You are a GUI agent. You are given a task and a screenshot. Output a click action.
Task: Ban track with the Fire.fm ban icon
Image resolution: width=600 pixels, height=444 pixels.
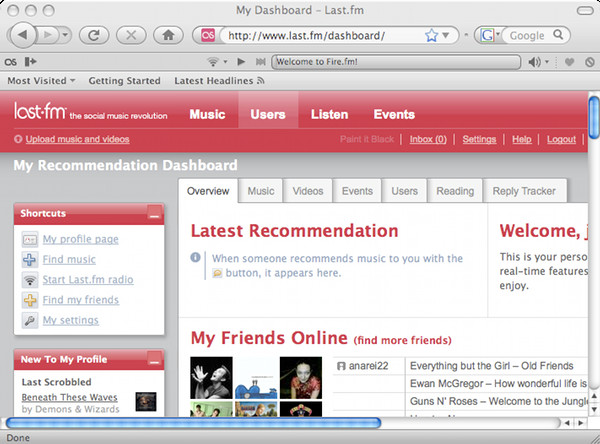[590, 62]
